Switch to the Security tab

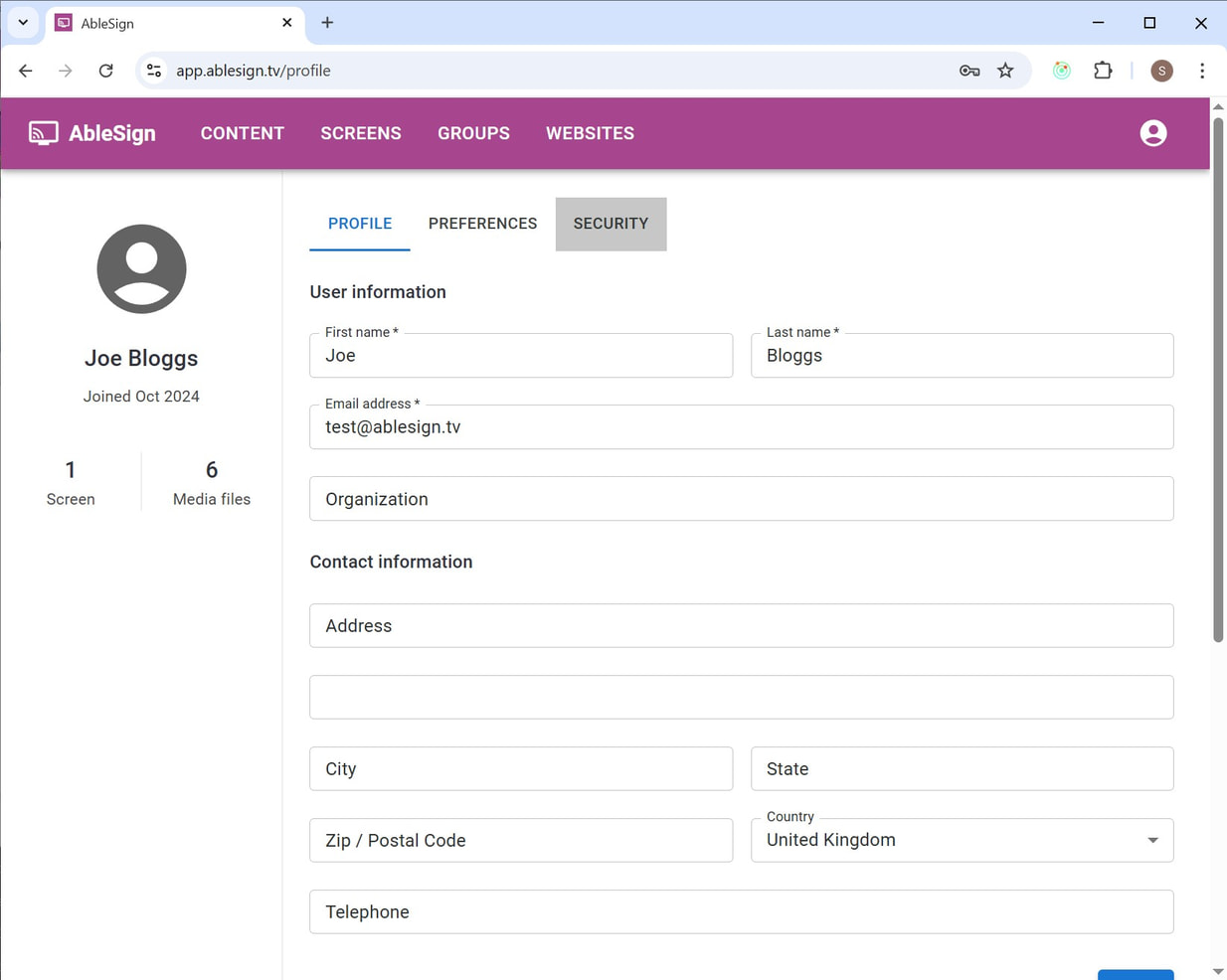pyautogui.click(x=611, y=224)
